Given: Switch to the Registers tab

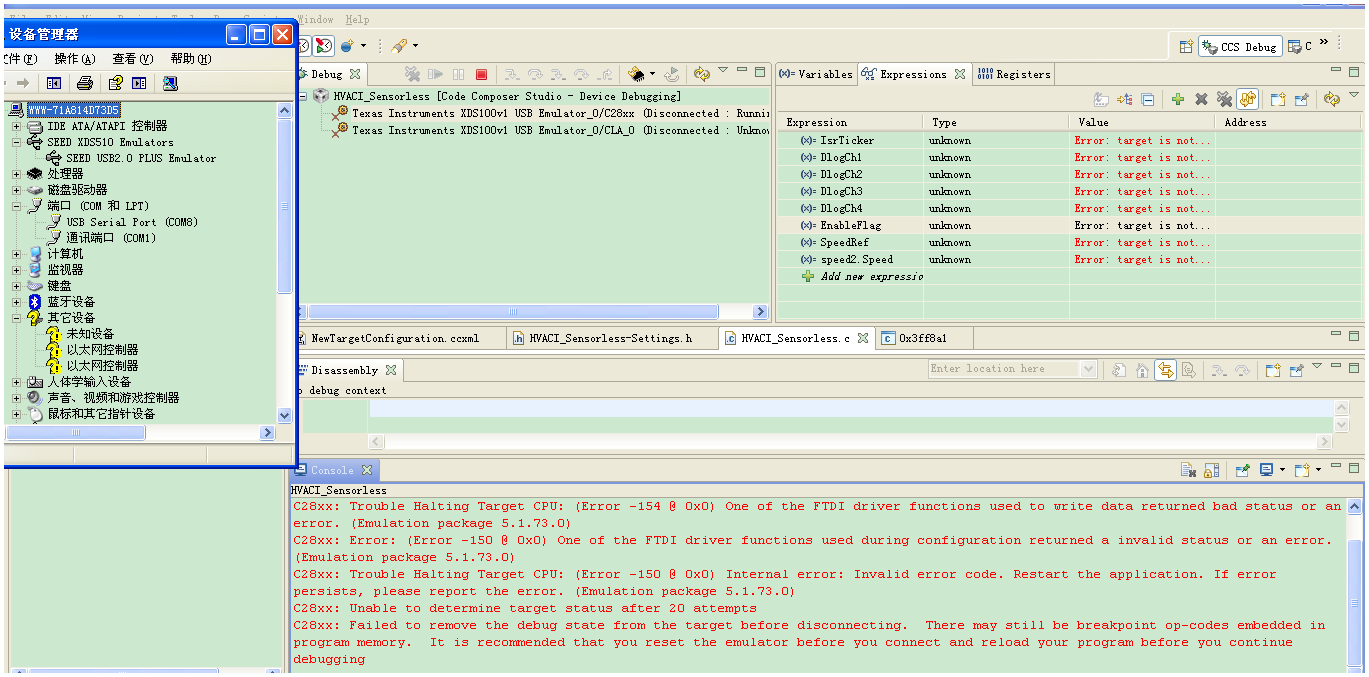Looking at the screenshot, I should [1014, 74].
